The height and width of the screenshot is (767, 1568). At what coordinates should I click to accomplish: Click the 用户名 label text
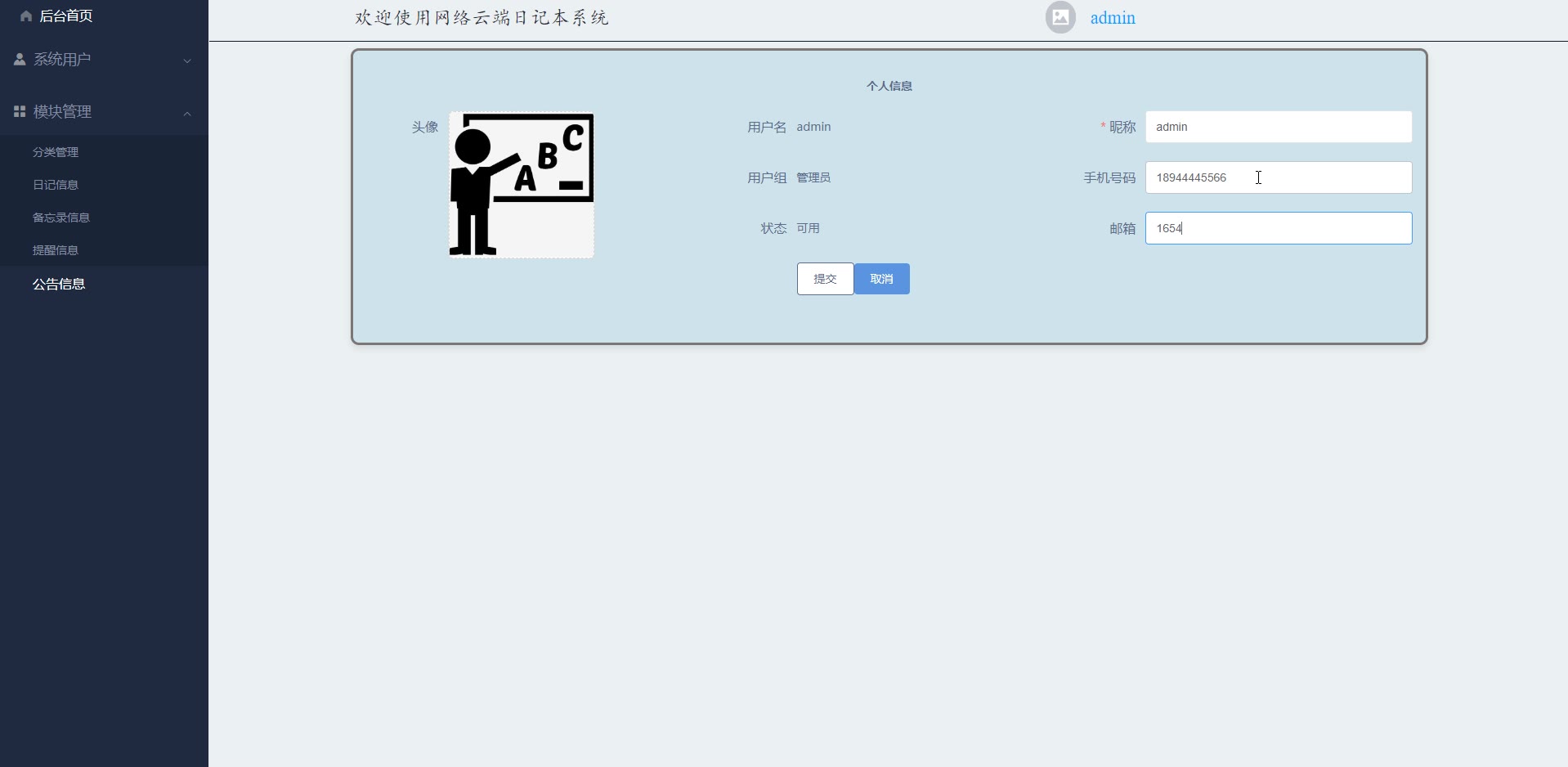767,127
